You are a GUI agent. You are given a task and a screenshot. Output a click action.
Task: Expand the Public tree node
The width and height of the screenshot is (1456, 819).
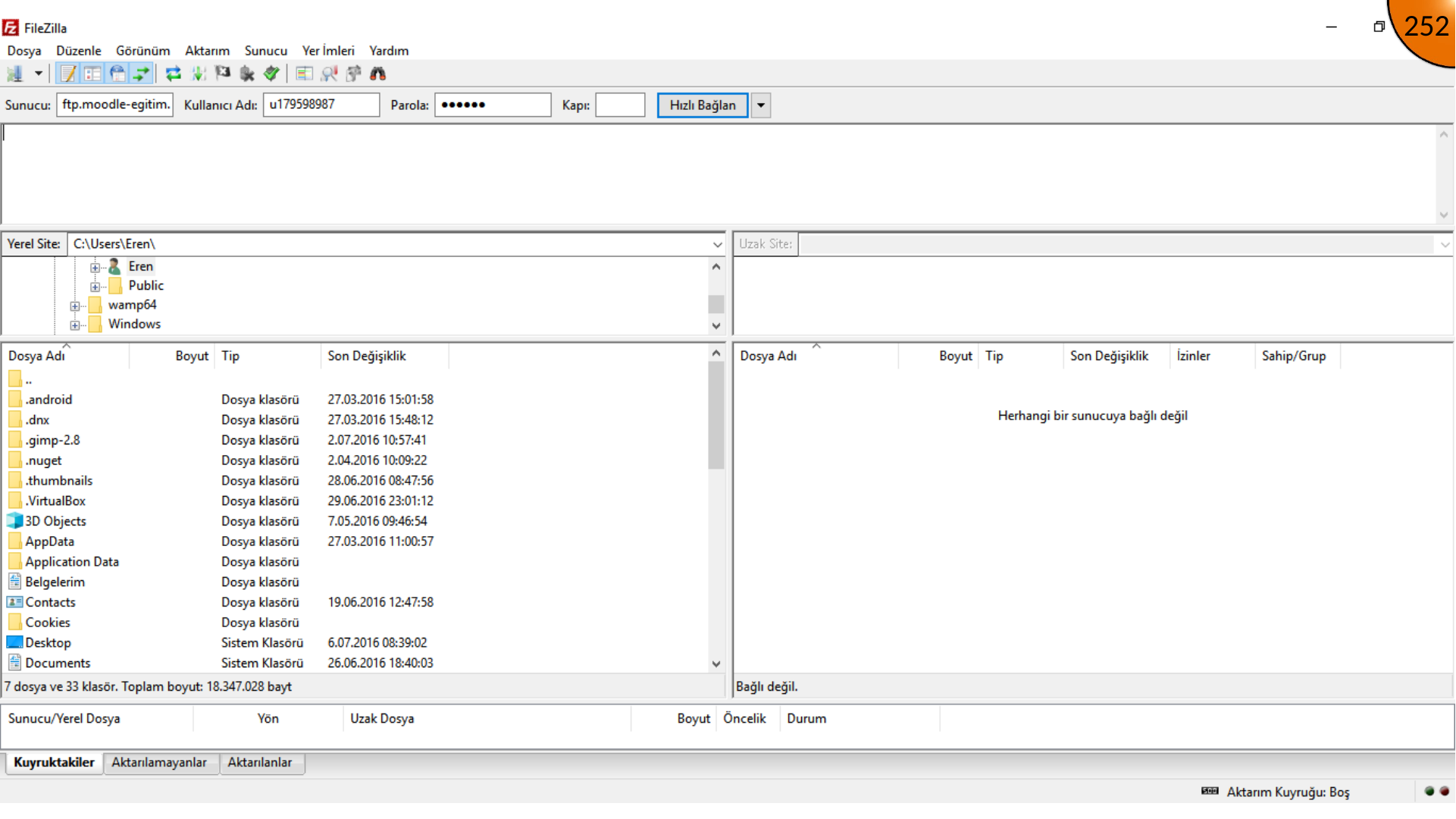[95, 287]
